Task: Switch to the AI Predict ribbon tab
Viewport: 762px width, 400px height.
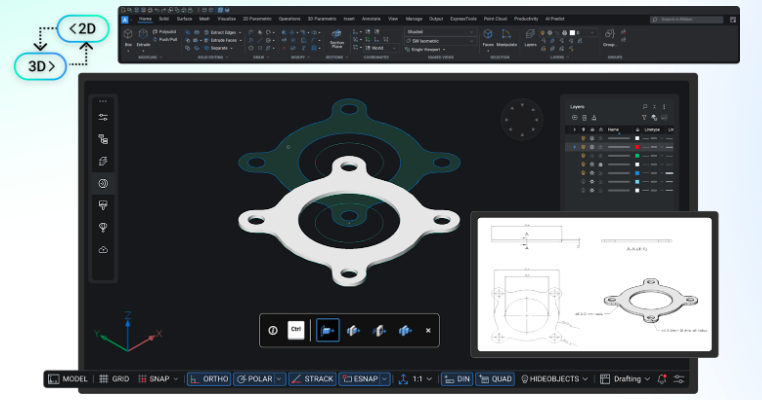Action: point(554,19)
